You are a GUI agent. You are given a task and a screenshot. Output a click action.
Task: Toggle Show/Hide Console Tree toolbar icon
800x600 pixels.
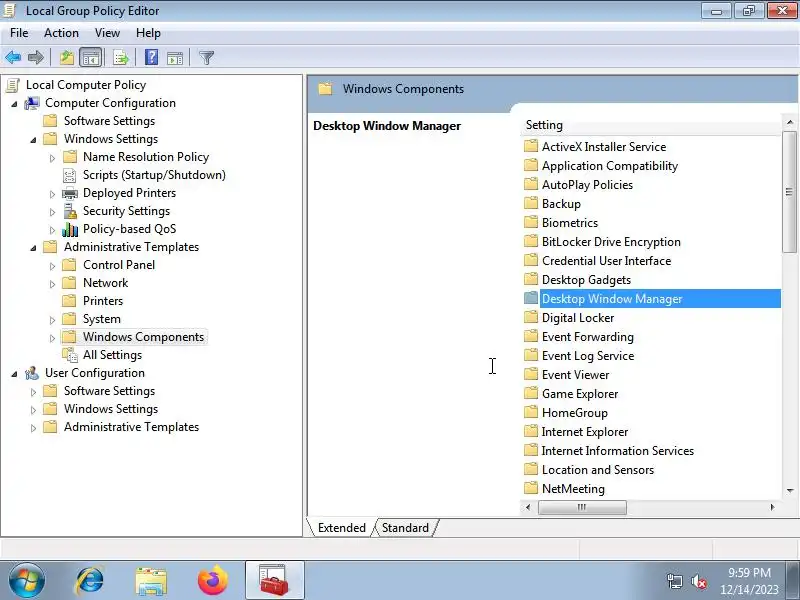coord(91,58)
